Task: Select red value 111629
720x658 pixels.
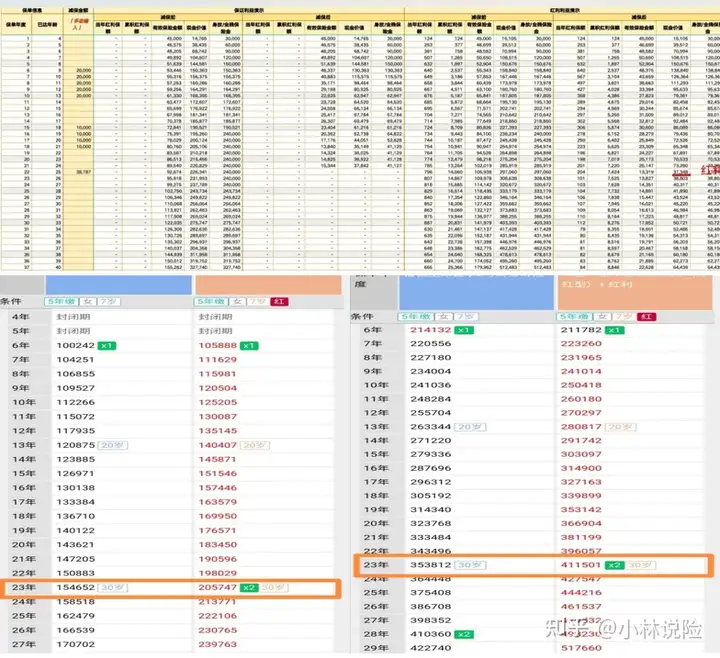Action: point(218,360)
